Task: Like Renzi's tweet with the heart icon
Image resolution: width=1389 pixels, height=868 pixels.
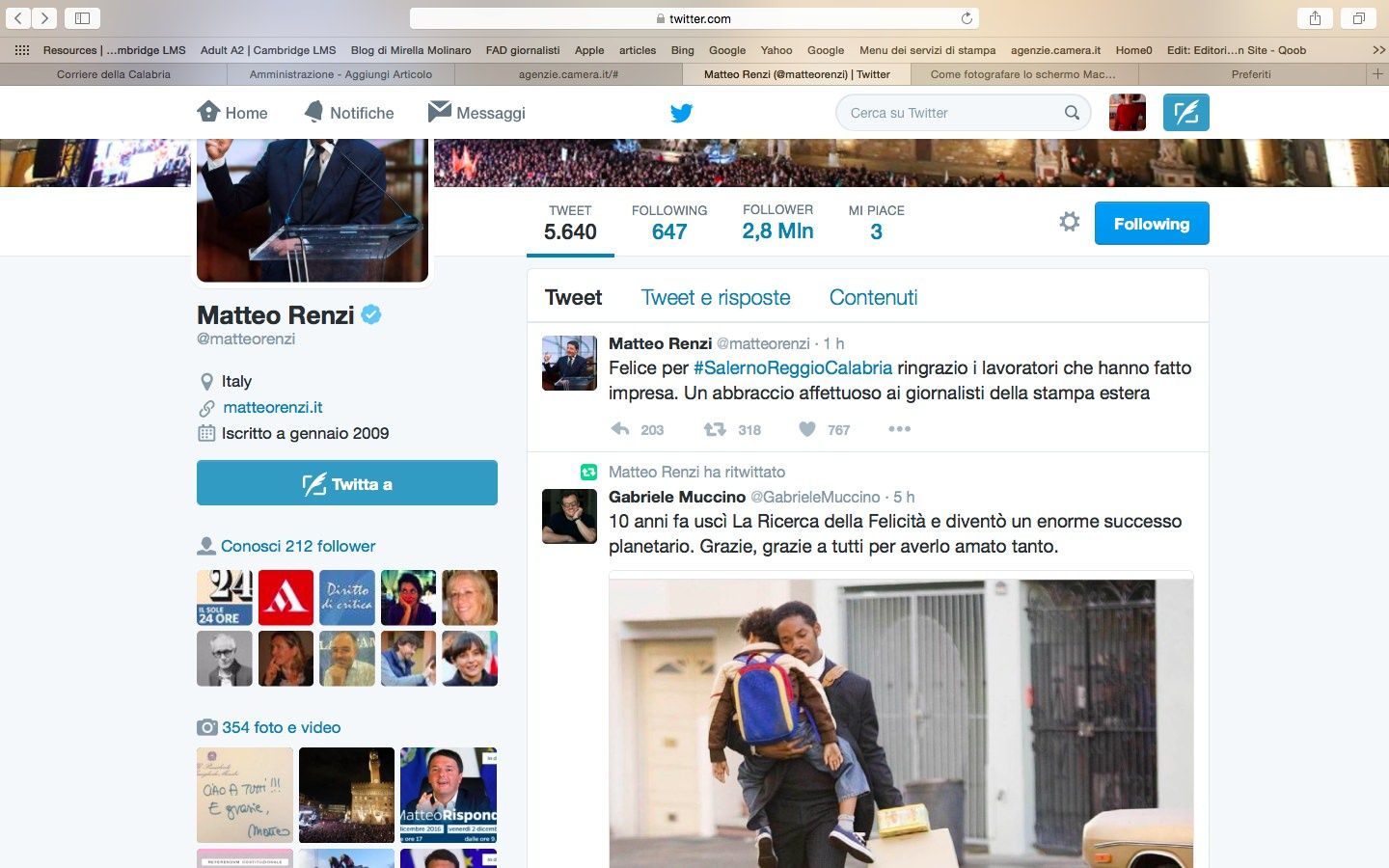Action: (807, 429)
